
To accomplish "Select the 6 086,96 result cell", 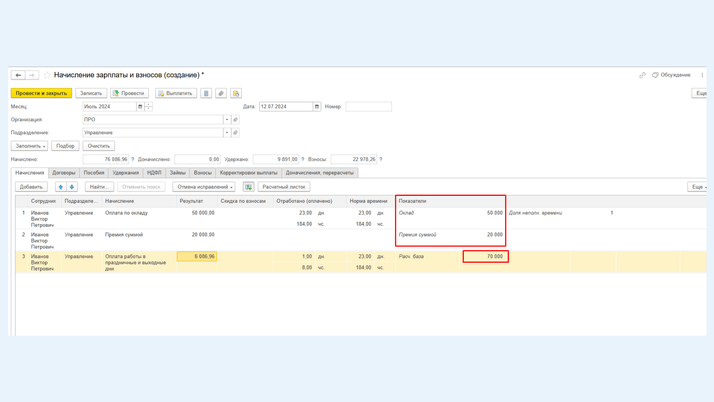I will 197,257.
